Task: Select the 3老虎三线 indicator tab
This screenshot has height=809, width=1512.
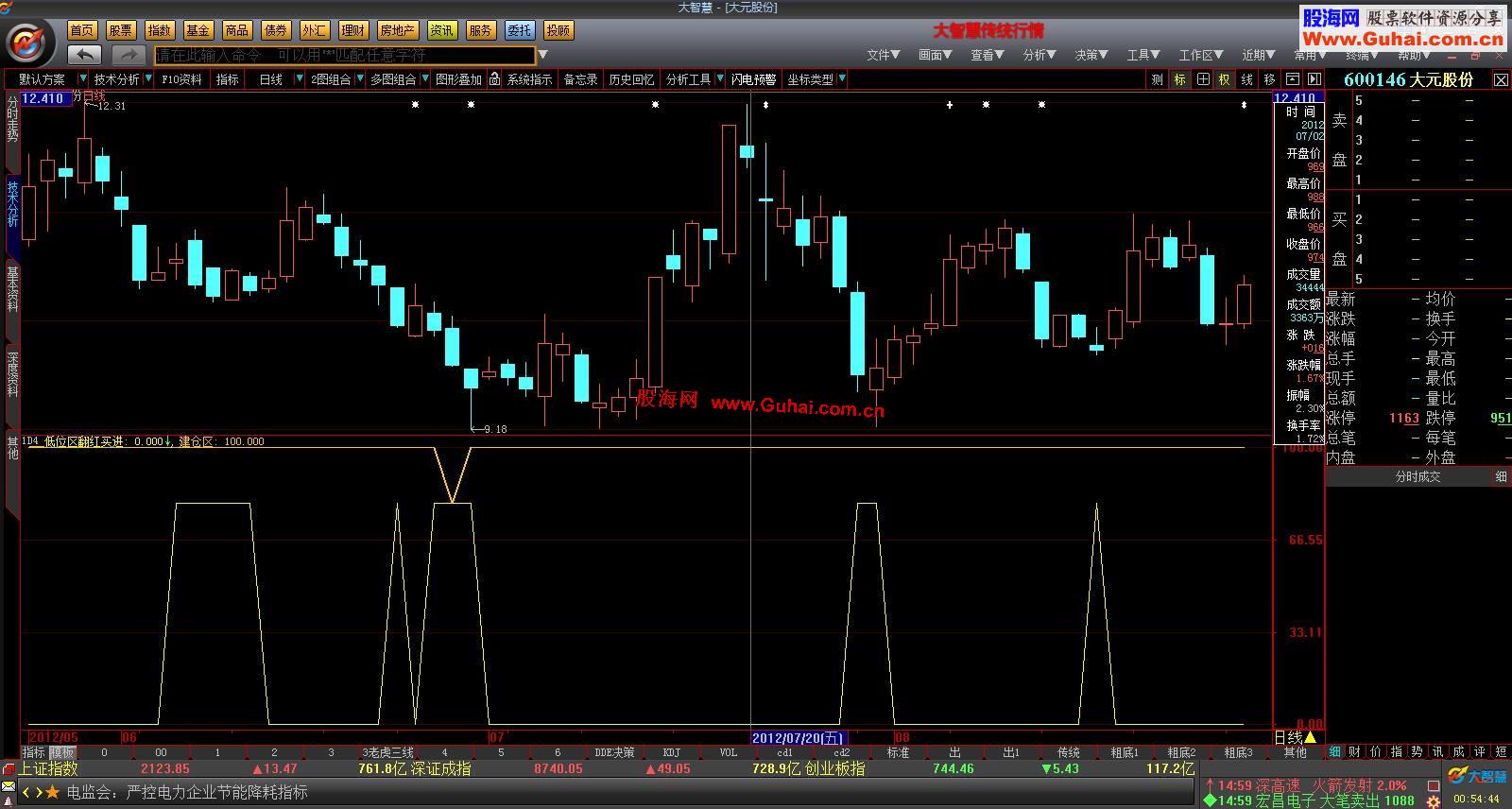Action: (387, 752)
